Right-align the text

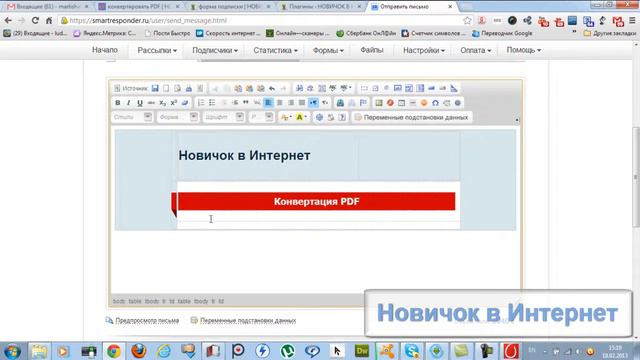[291, 103]
